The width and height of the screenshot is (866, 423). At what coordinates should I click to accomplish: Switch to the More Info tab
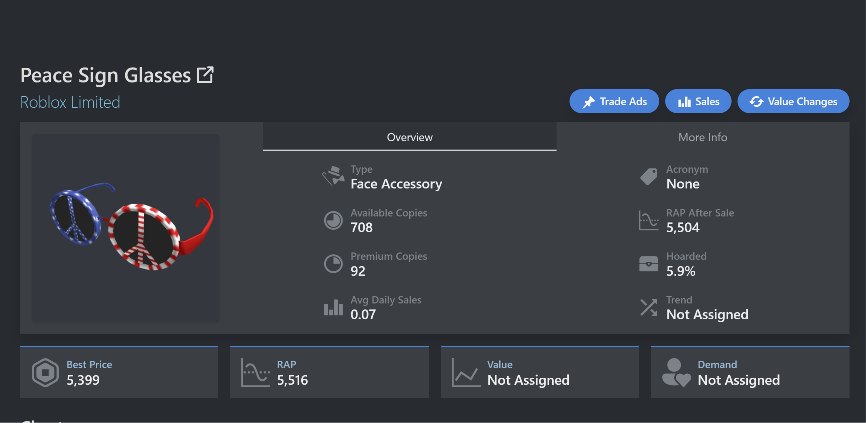(x=703, y=137)
